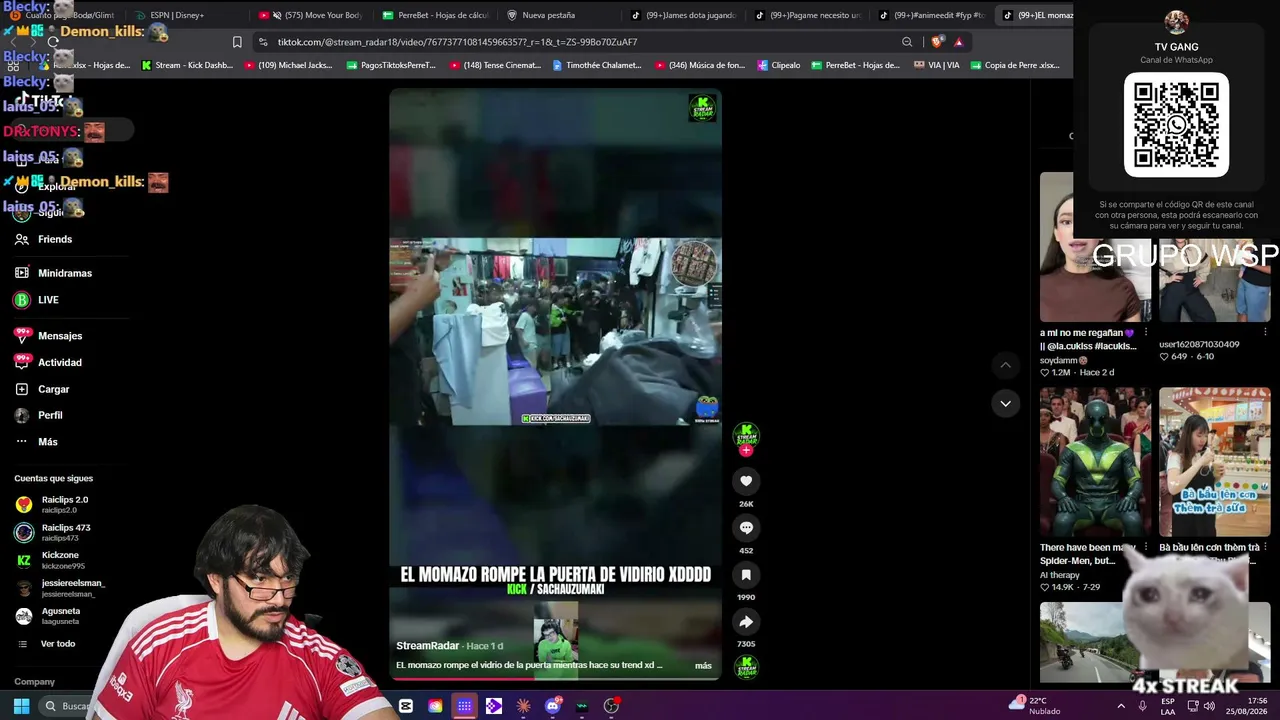Go to the next video with down arrow
The width and height of the screenshot is (1280, 720).
point(1005,403)
